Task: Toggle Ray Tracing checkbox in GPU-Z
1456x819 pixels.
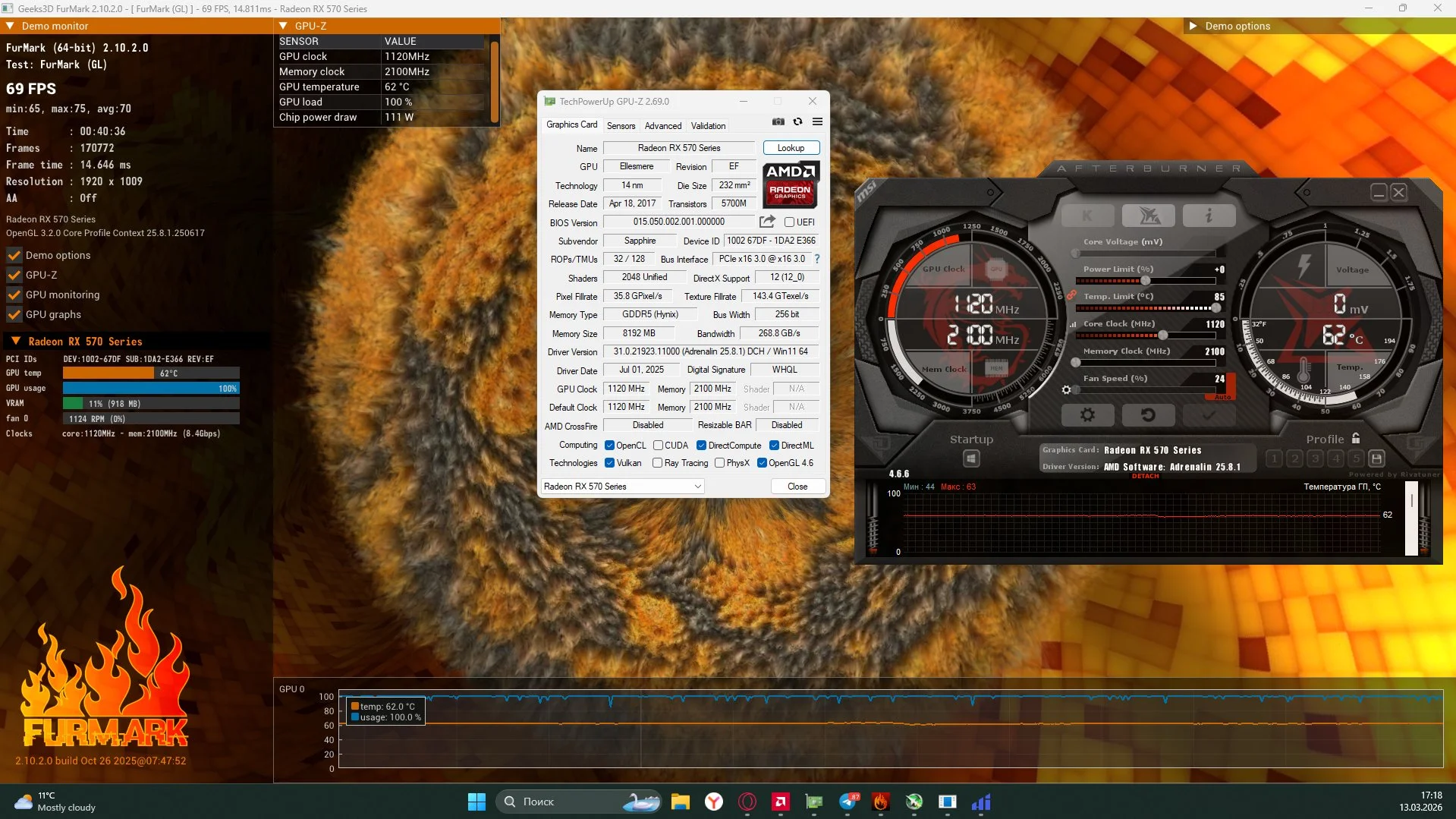Action: [x=658, y=463]
